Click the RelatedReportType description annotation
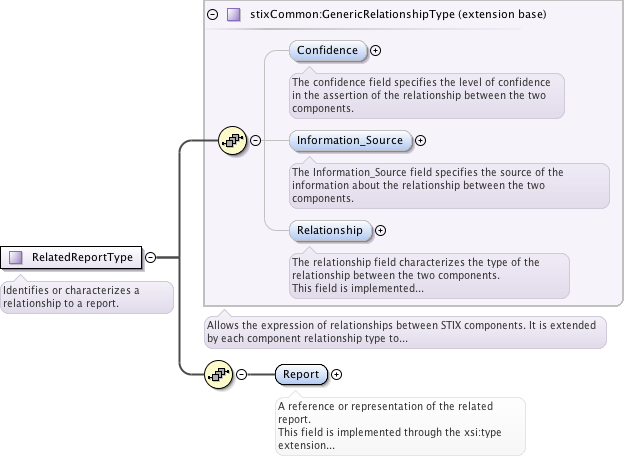The height and width of the screenshot is (459, 625). 86,297
